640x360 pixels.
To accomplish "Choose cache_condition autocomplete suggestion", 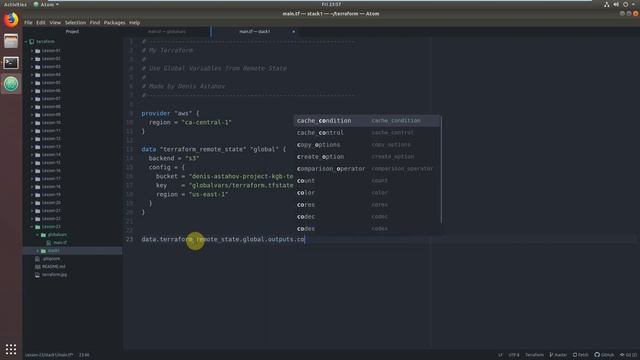I will [367, 121].
